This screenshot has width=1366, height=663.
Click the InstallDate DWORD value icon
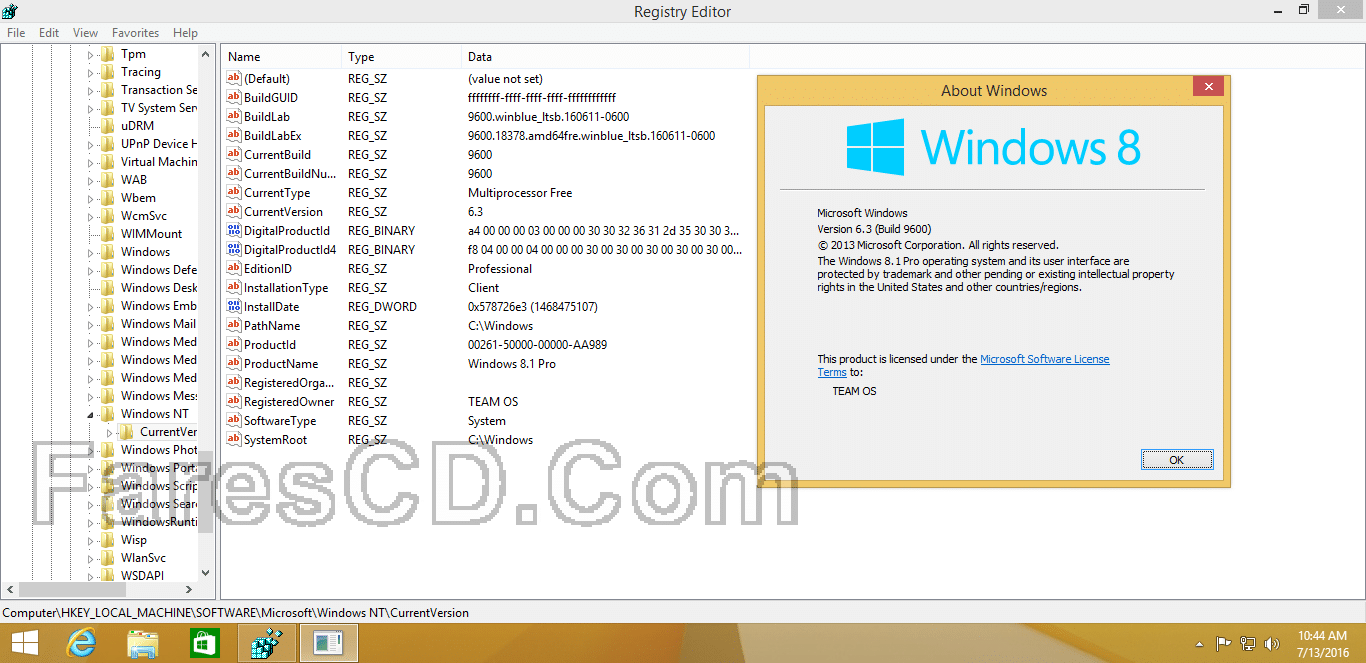[x=234, y=307]
